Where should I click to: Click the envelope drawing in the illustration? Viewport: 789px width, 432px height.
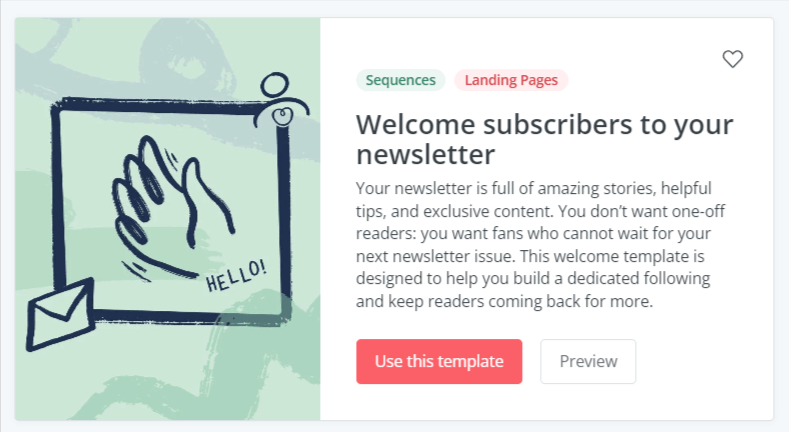[x=61, y=314]
